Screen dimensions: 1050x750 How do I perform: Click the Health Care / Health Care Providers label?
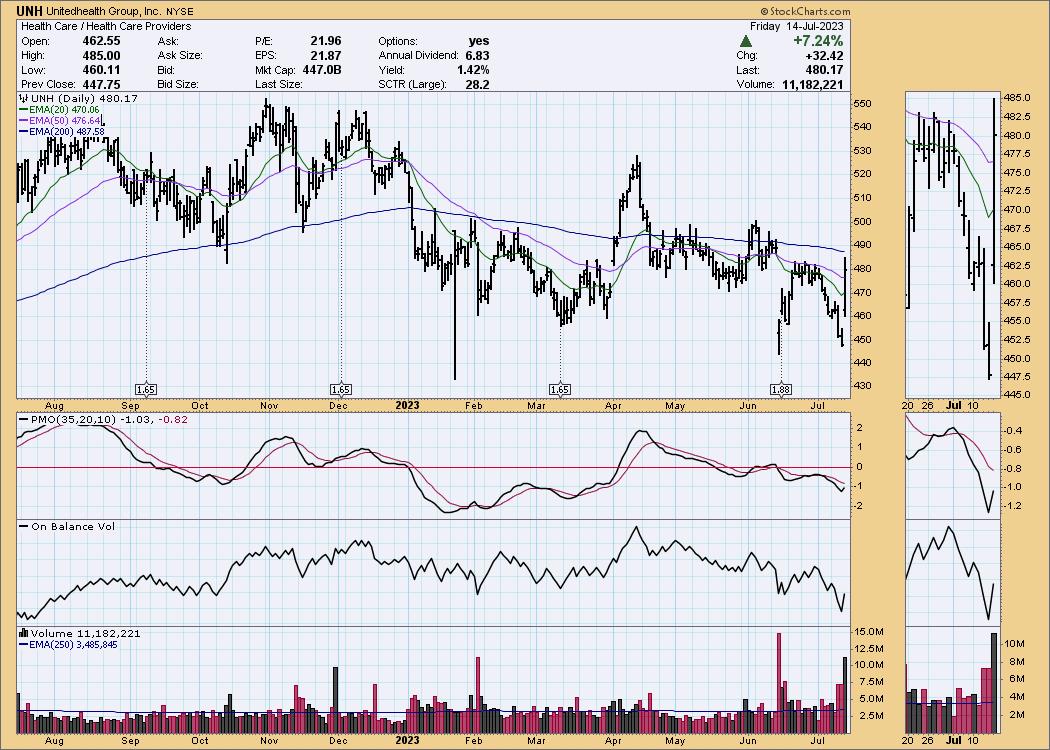(106, 26)
